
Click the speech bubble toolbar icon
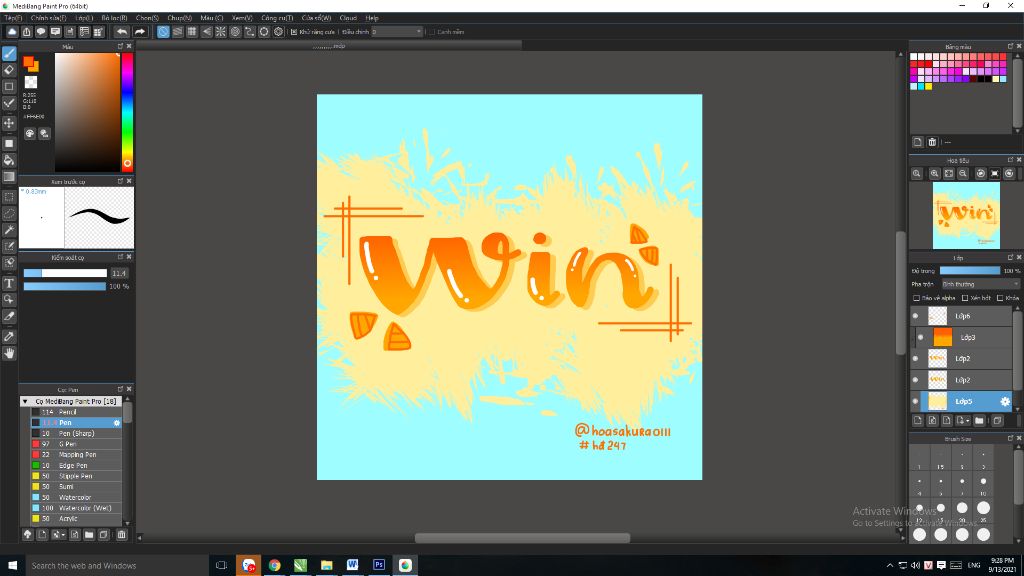click(41, 31)
